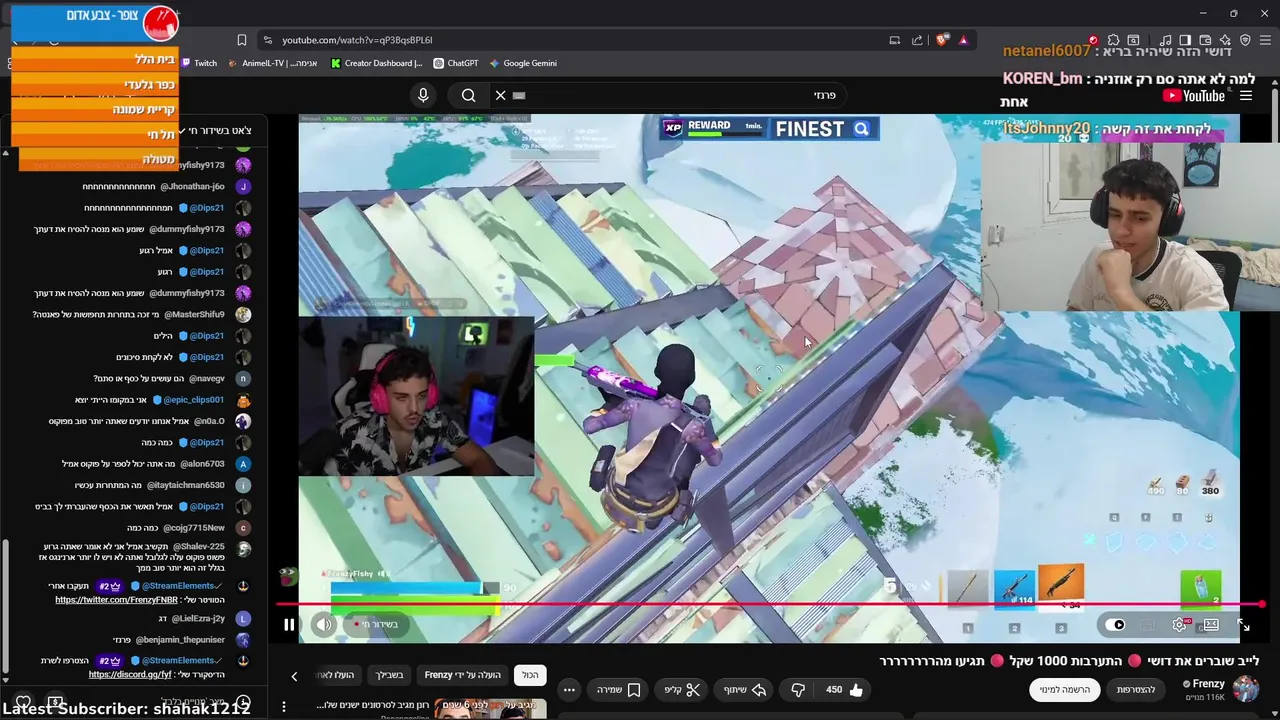Bookmark this page icon in toolbar
Viewport: 1280px width, 720px height.
point(242,40)
